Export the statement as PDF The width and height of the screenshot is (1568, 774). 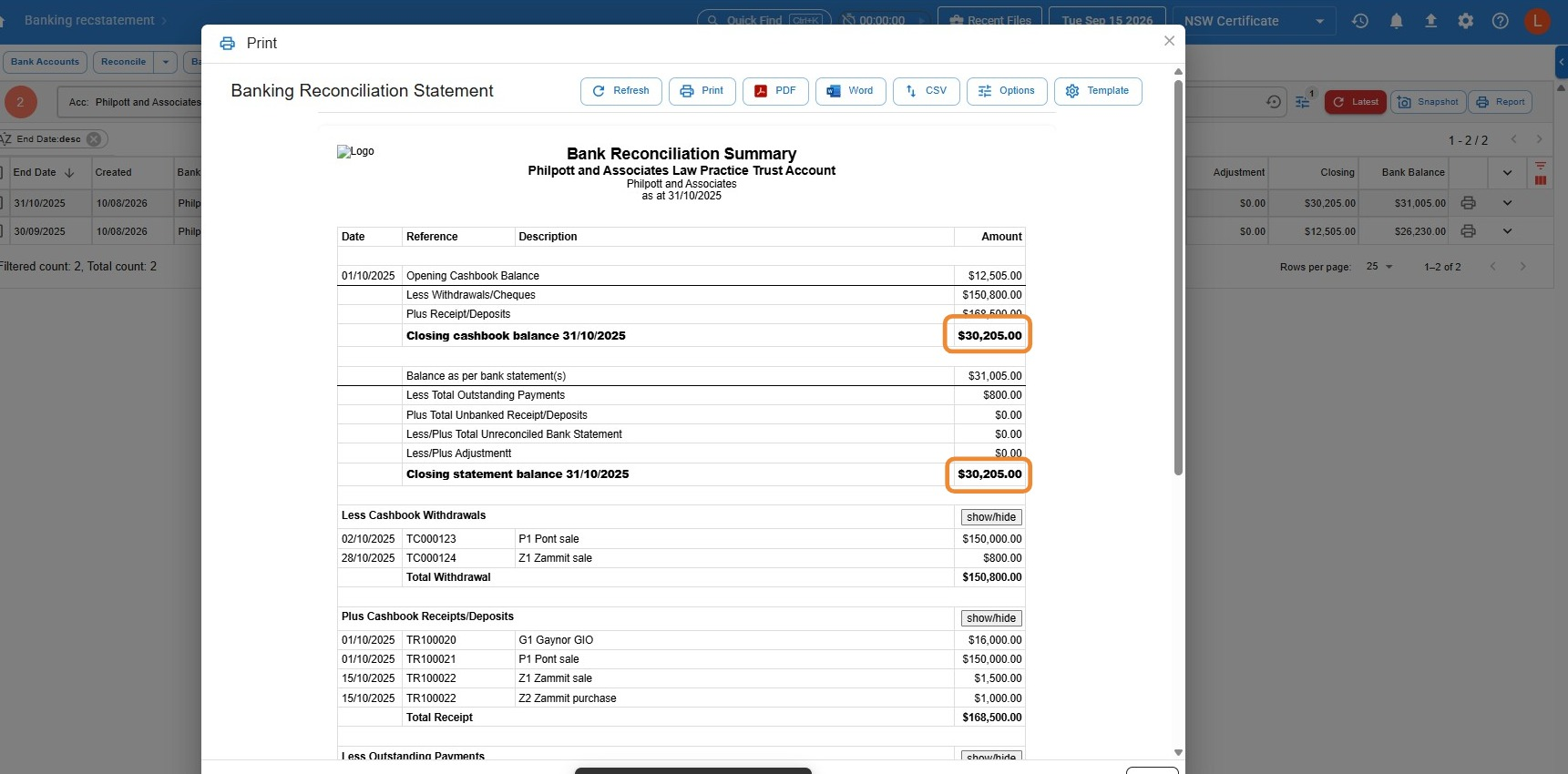(775, 91)
